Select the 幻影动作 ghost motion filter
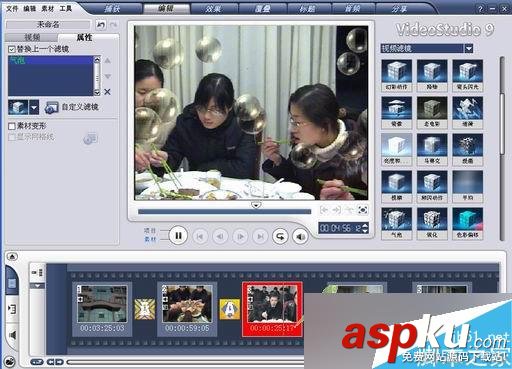The width and height of the screenshot is (512, 369). 396,75
